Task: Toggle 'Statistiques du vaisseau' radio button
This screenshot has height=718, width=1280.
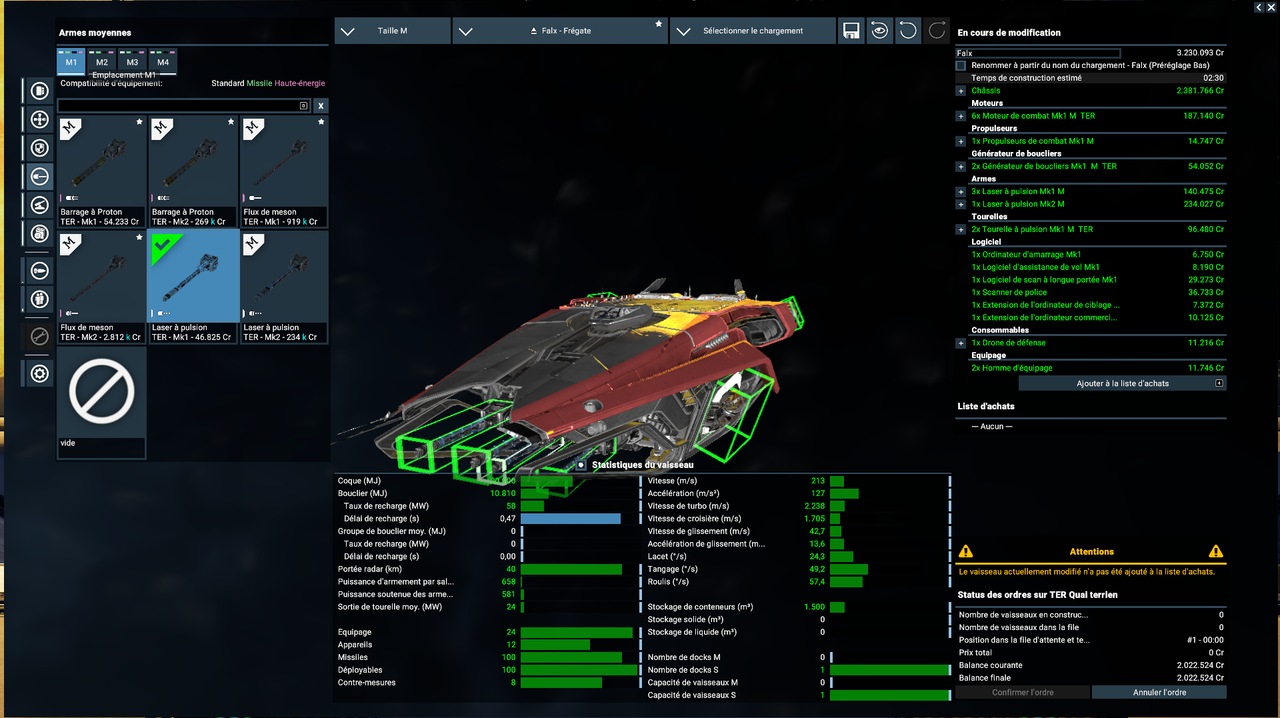Action: pos(581,465)
